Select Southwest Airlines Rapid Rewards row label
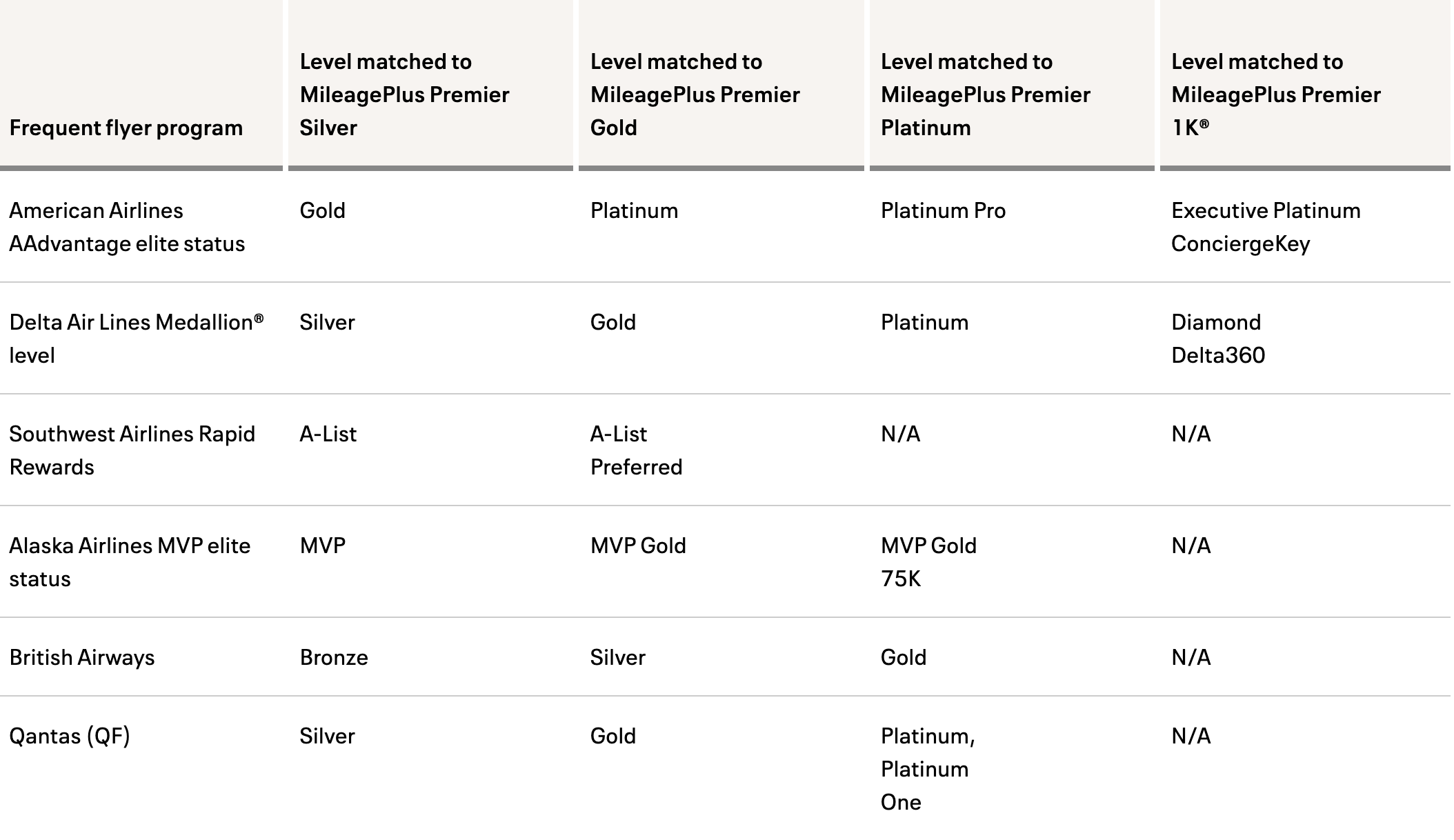 [132, 450]
